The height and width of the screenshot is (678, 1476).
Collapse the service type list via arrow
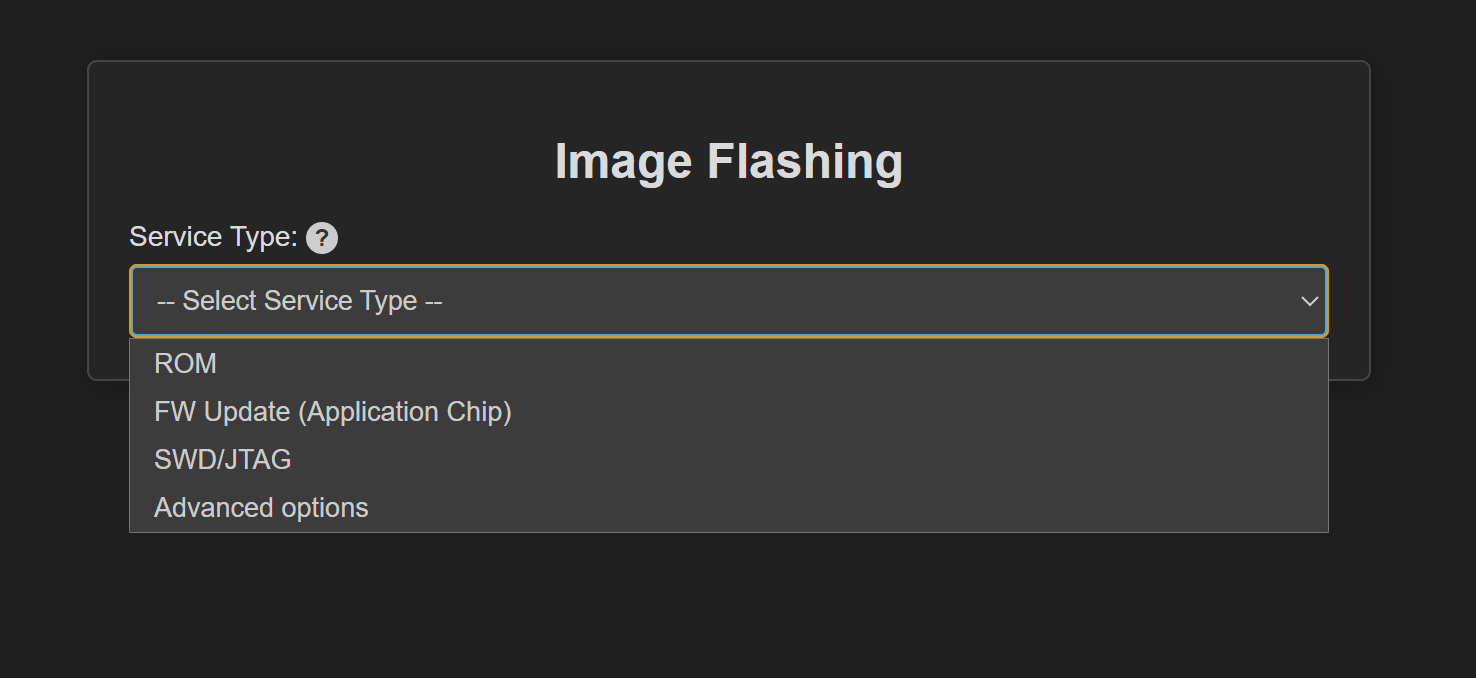click(x=1308, y=301)
